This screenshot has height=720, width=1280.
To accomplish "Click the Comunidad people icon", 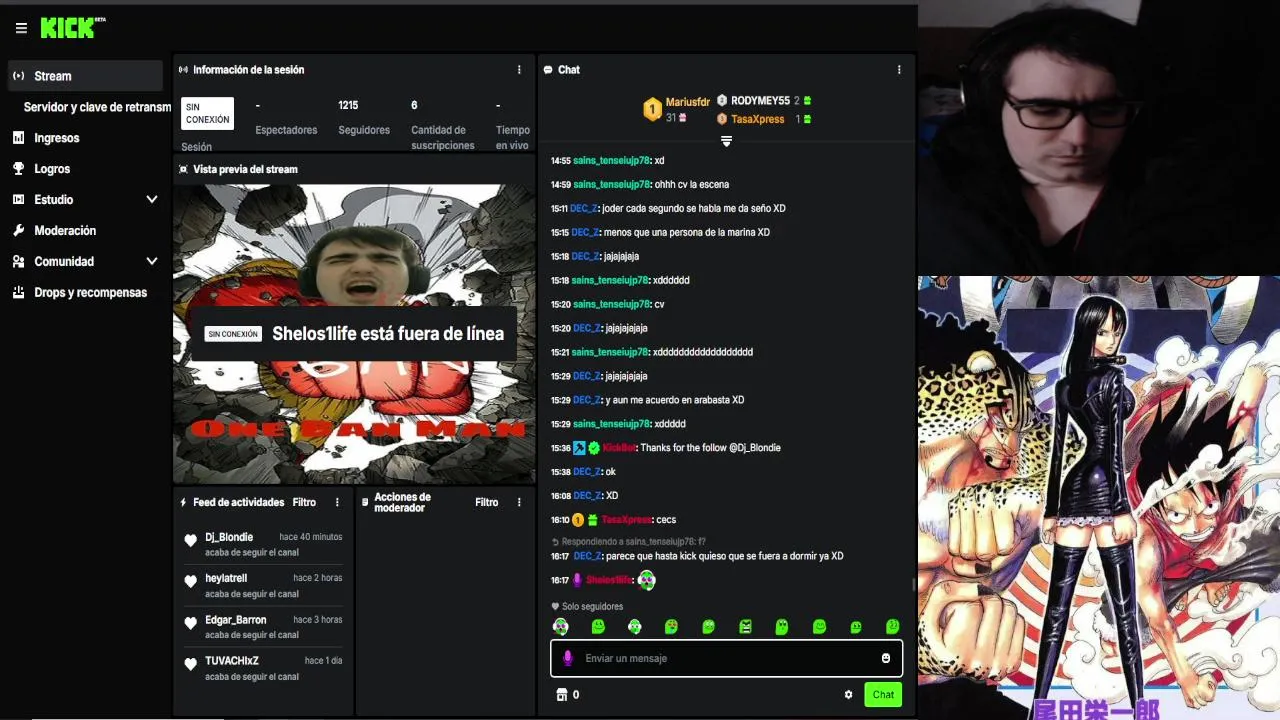I will point(18,262).
